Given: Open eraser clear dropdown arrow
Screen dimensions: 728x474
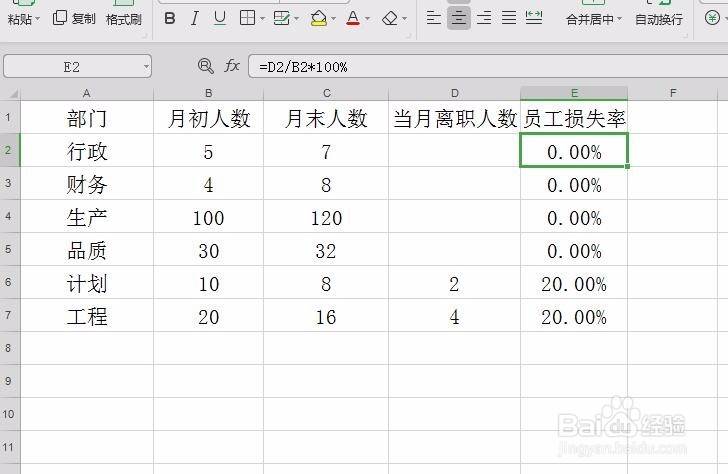Looking at the screenshot, I should click(x=404, y=19).
